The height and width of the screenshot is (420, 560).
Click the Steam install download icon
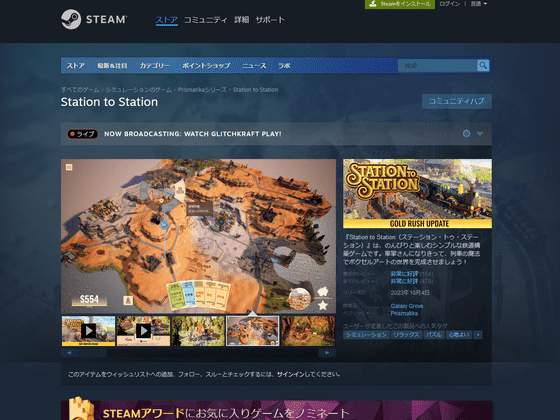[372, 4]
